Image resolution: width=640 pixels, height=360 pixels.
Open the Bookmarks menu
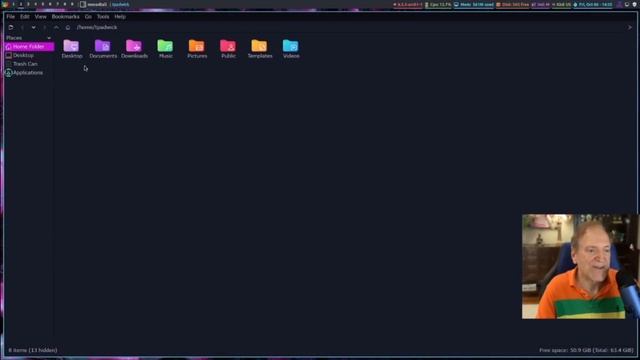pyautogui.click(x=65, y=17)
